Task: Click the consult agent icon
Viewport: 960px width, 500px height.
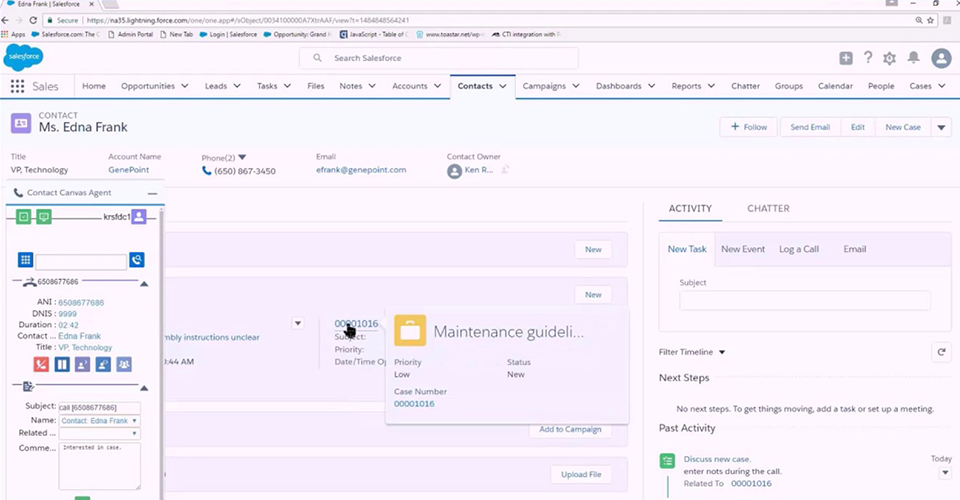Action: 103,364
